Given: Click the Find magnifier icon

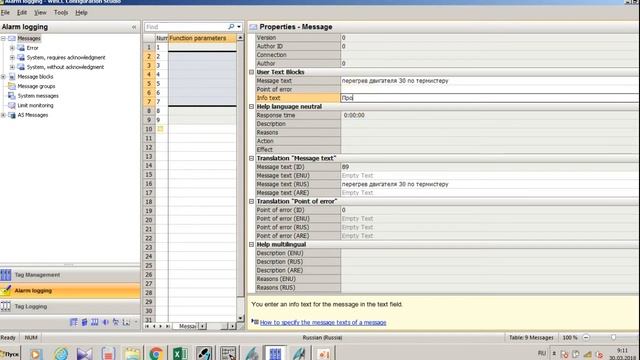Looking at the screenshot, I should point(231,27).
